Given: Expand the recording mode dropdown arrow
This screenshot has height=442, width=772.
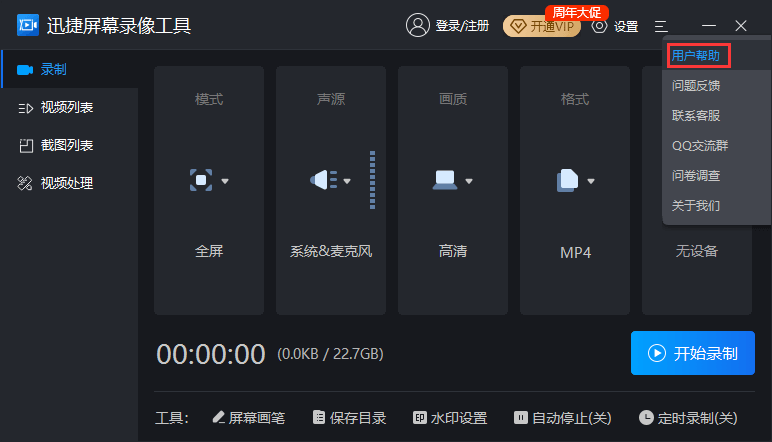Looking at the screenshot, I should (225, 182).
